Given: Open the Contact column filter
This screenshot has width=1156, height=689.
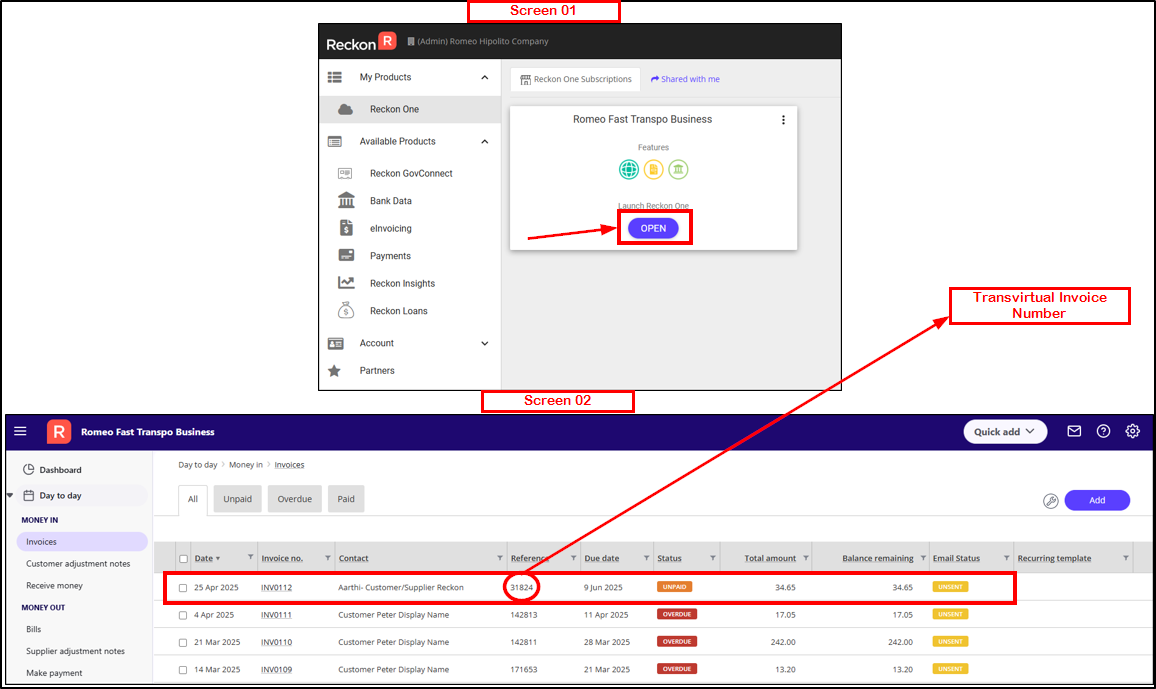Looking at the screenshot, I should pyautogui.click(x=500, y=558).
